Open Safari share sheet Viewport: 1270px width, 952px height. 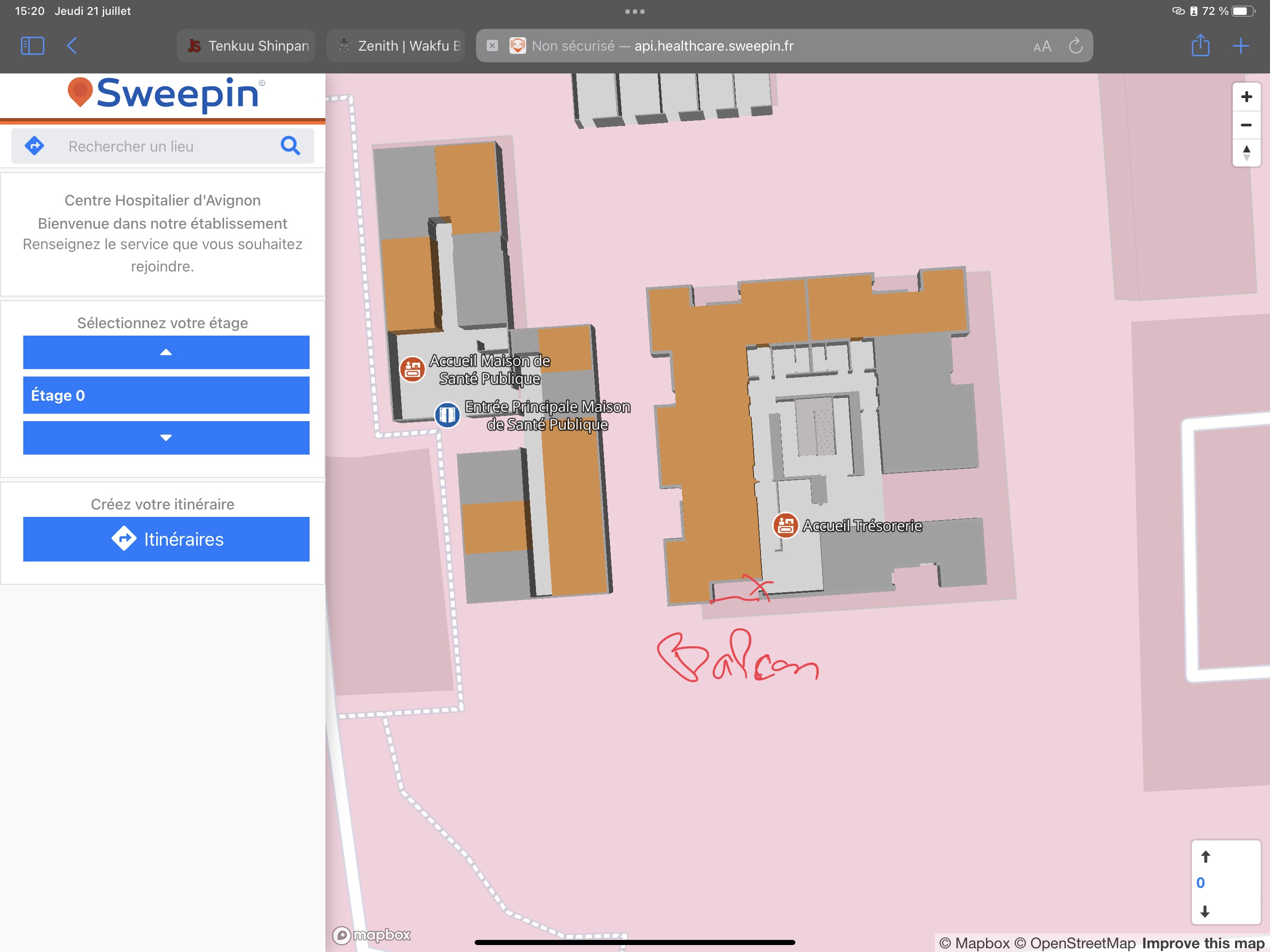click(x=1200, y=46)
